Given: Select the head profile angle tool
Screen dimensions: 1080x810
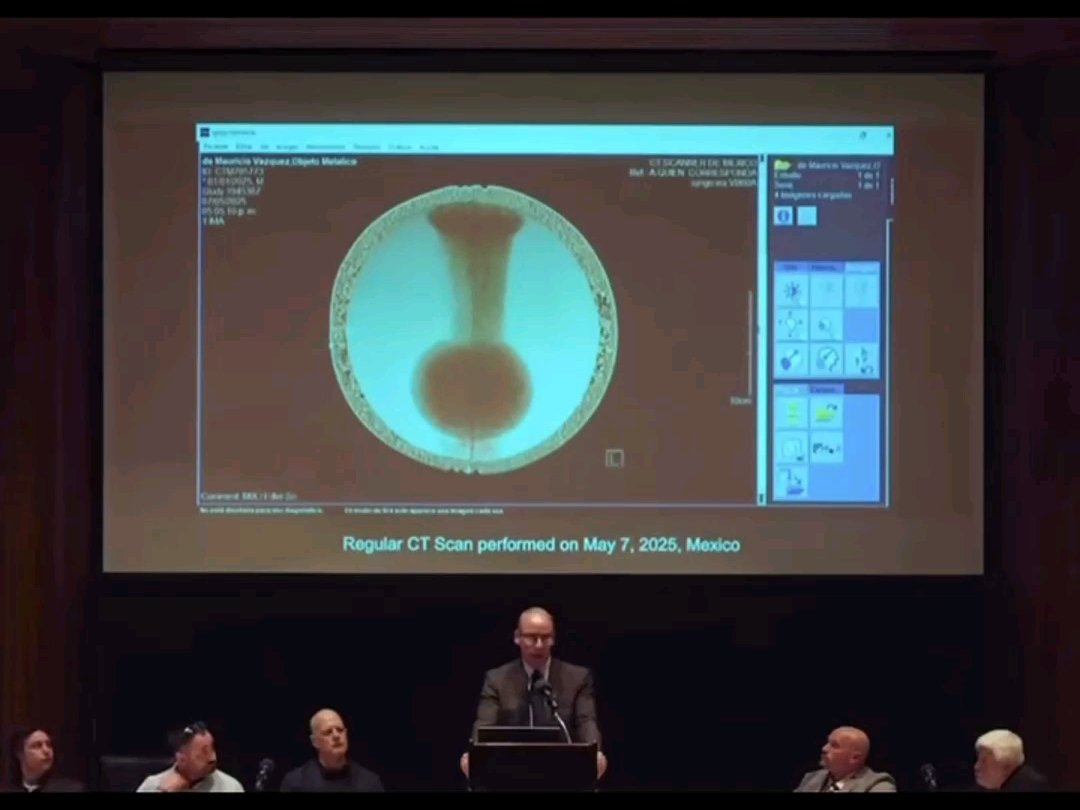Looking at the screenshot, I should [x=827, y=360].
